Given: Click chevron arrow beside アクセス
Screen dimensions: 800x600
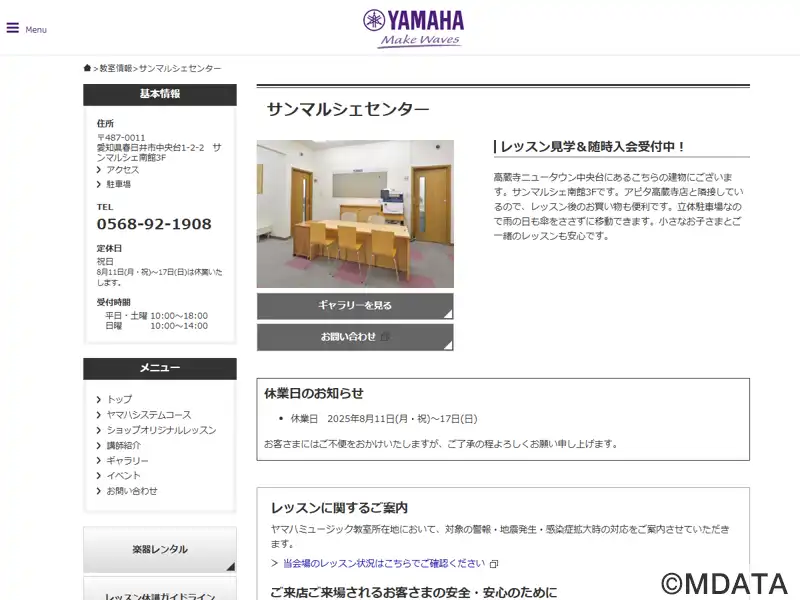Looking at the screenshot, I should [x=99, y=170].
